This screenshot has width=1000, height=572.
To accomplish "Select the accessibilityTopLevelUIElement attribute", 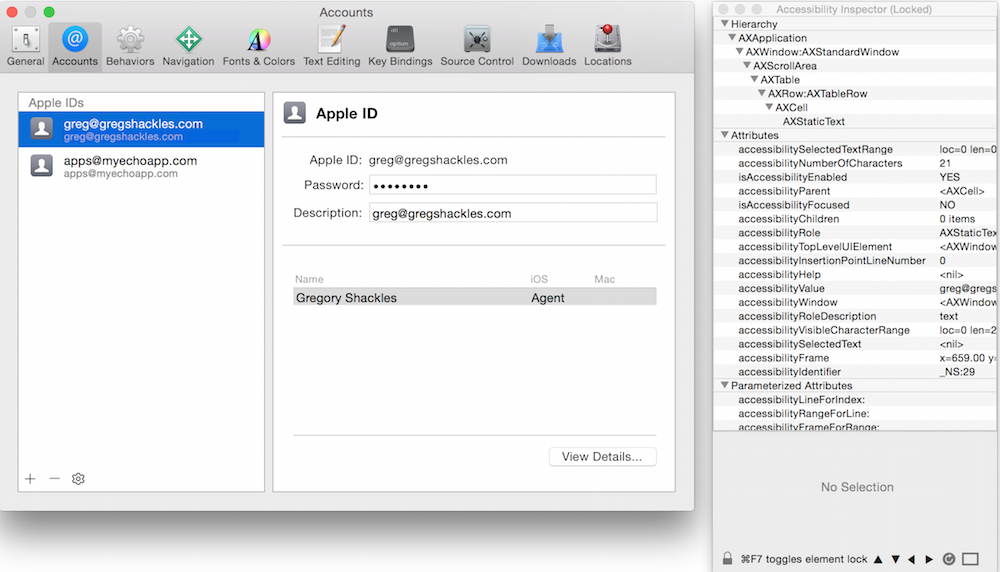I will click(x=855, y=247).
